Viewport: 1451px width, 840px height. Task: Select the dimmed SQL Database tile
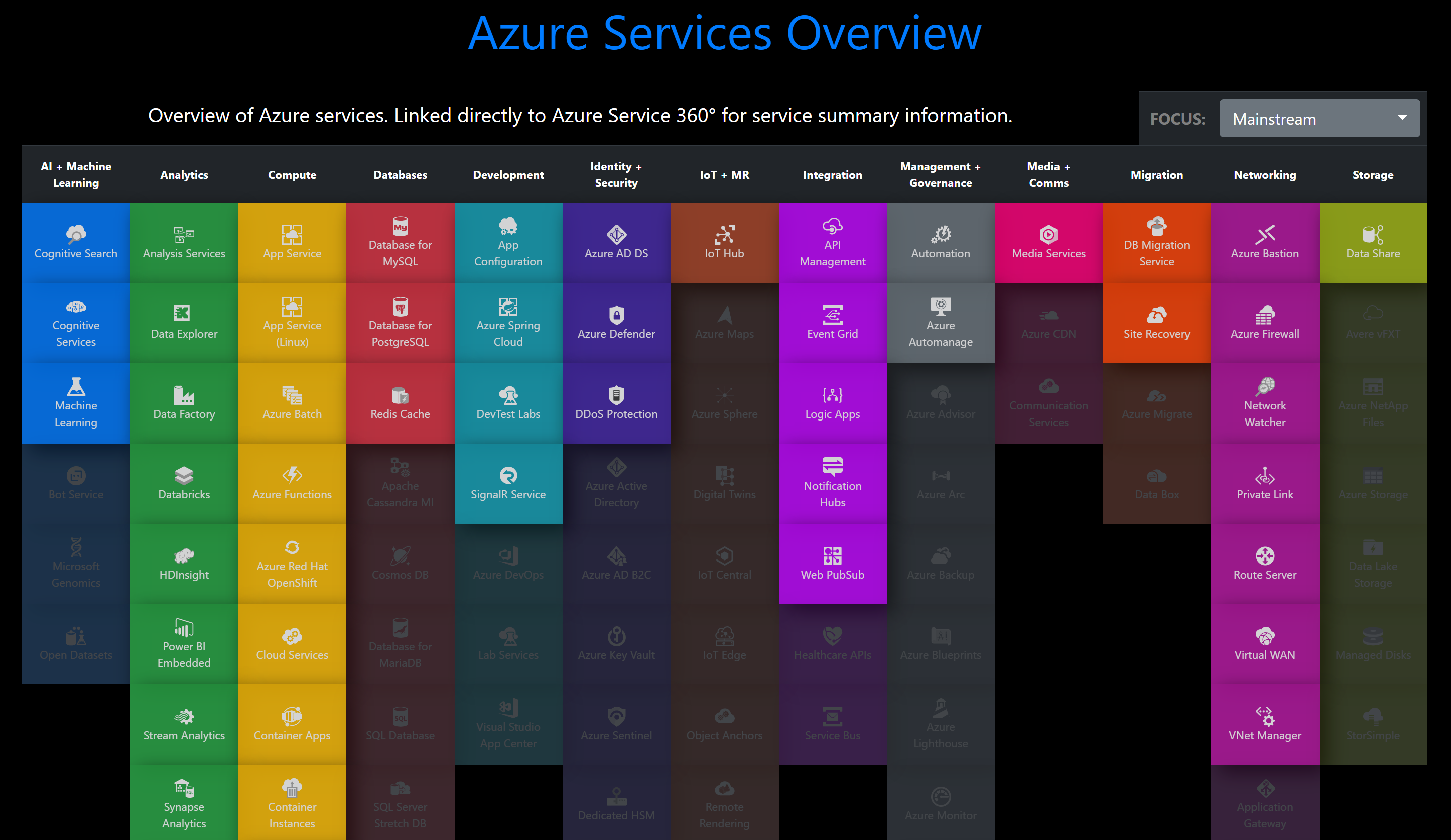point(400,724)
